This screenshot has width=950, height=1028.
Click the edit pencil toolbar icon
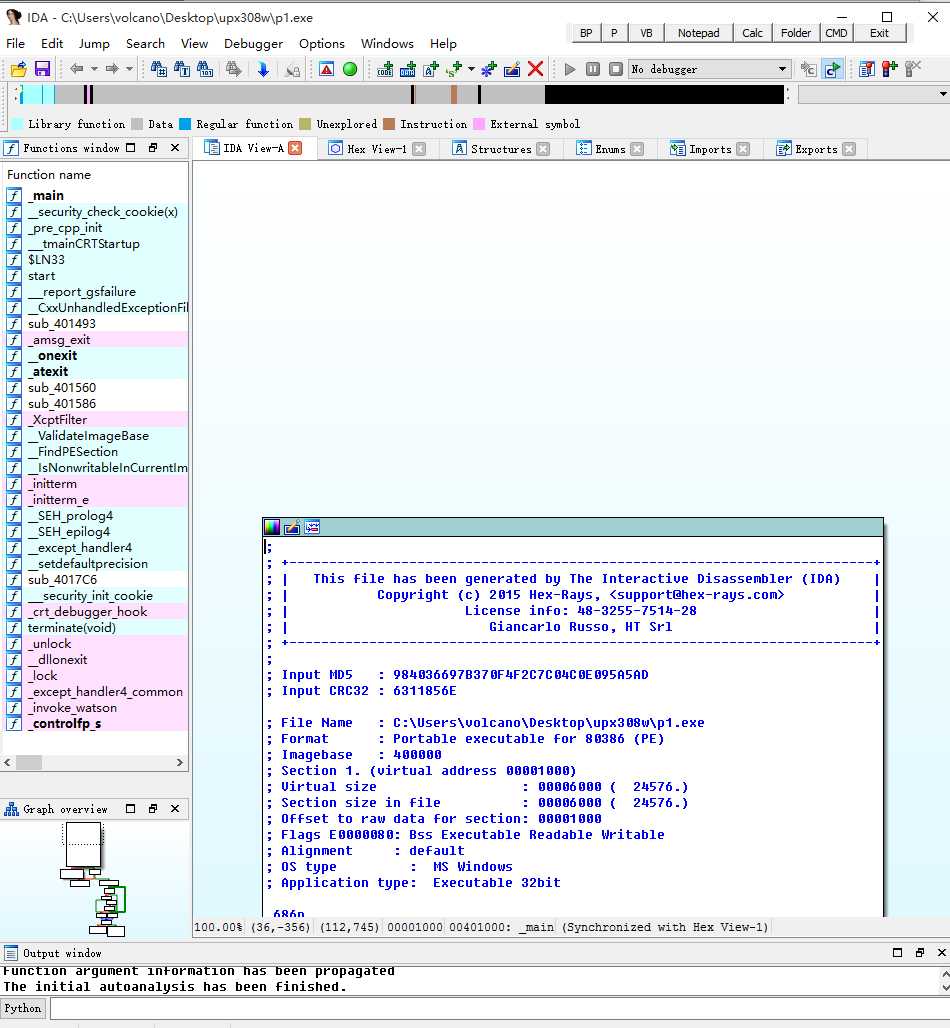[x=512, y=69]
